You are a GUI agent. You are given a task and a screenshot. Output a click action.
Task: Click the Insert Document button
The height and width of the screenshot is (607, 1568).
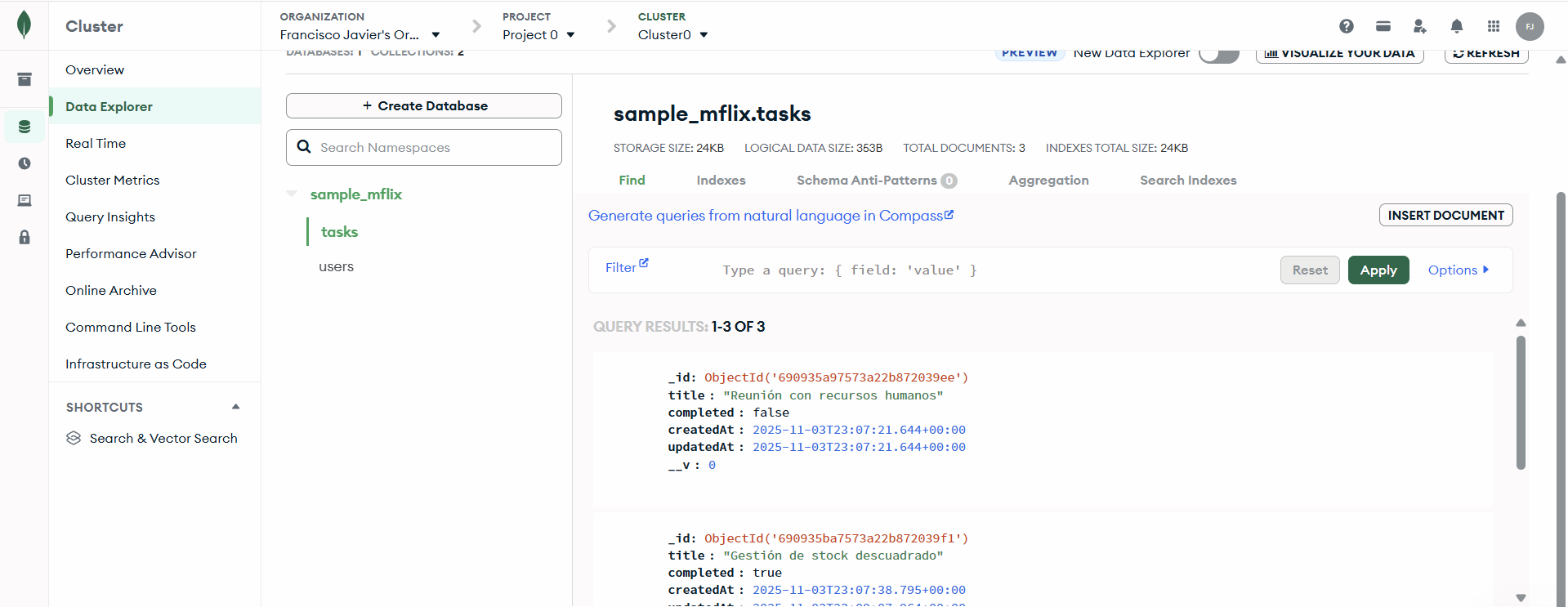pyautogui.click(x=1446, y=215)
